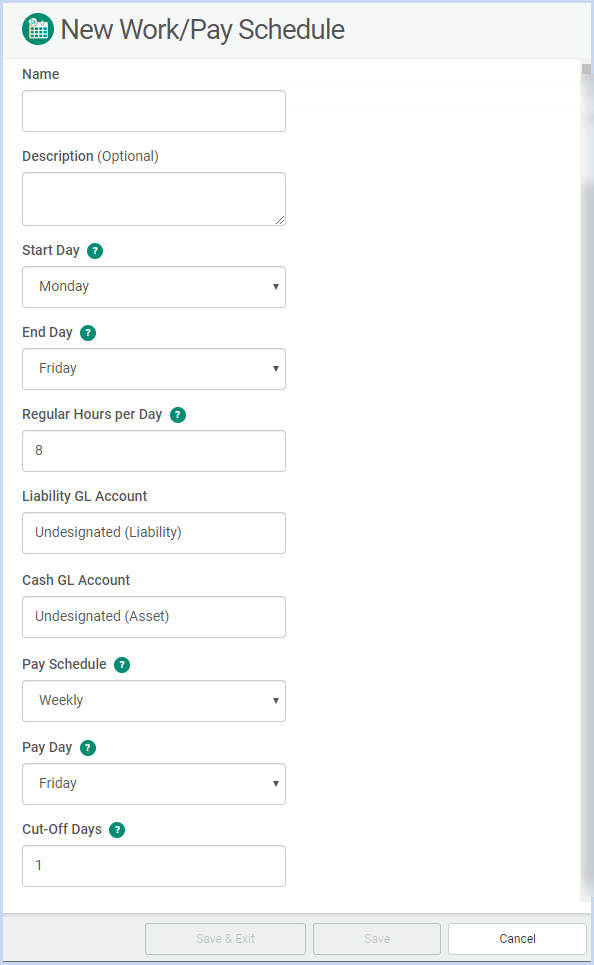594x965 pixels.
Task: Click the vertical scrollbar thumb at right
Action: coord(586,69)
